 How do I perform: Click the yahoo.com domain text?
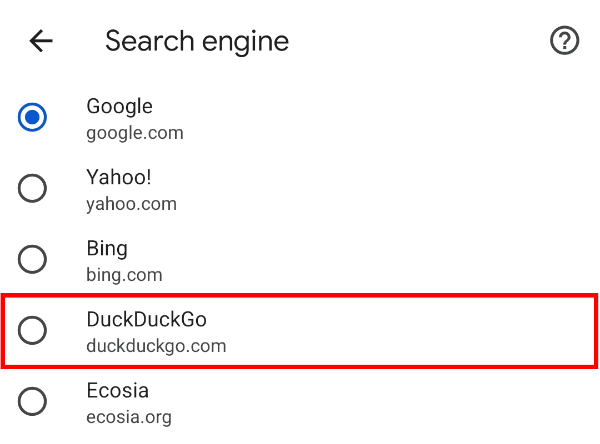click(x=132, y=203)
